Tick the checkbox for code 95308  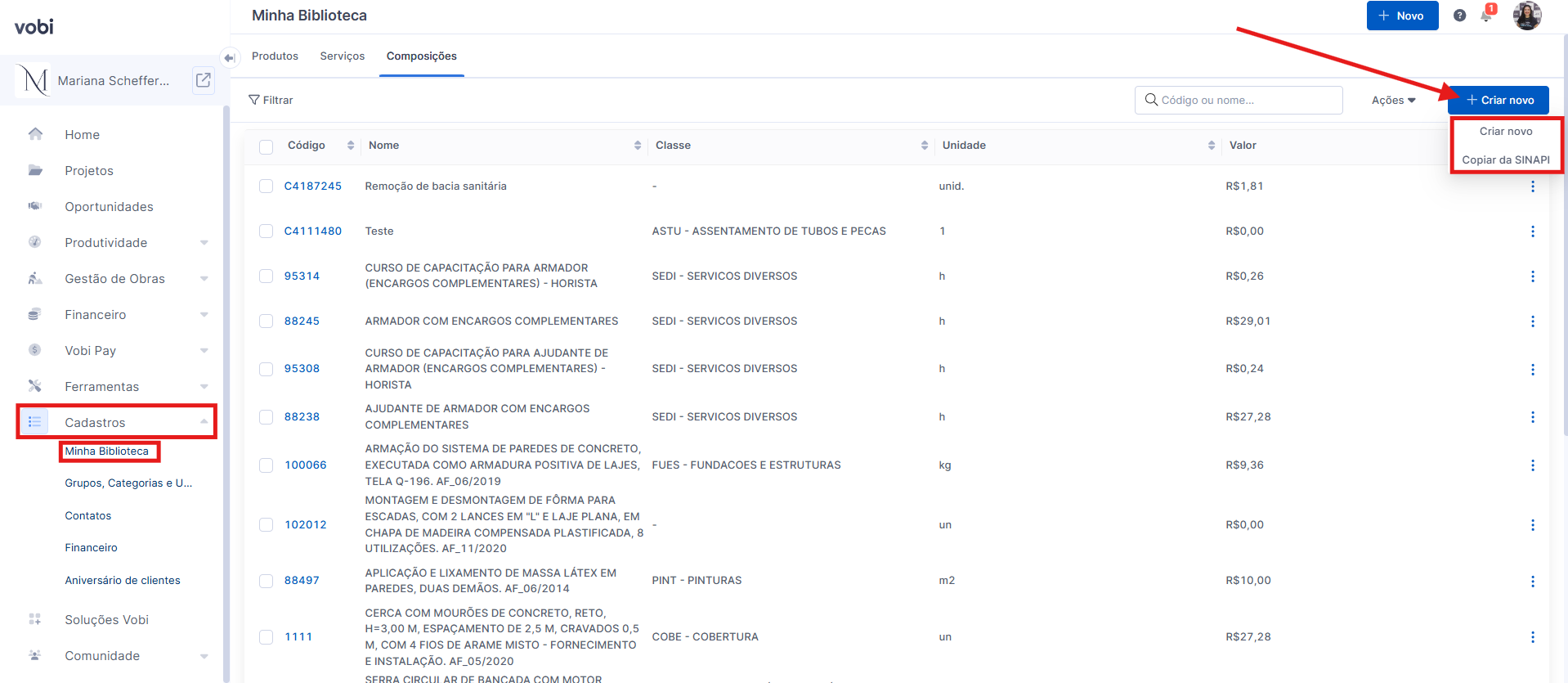click(x=266, y=369)
